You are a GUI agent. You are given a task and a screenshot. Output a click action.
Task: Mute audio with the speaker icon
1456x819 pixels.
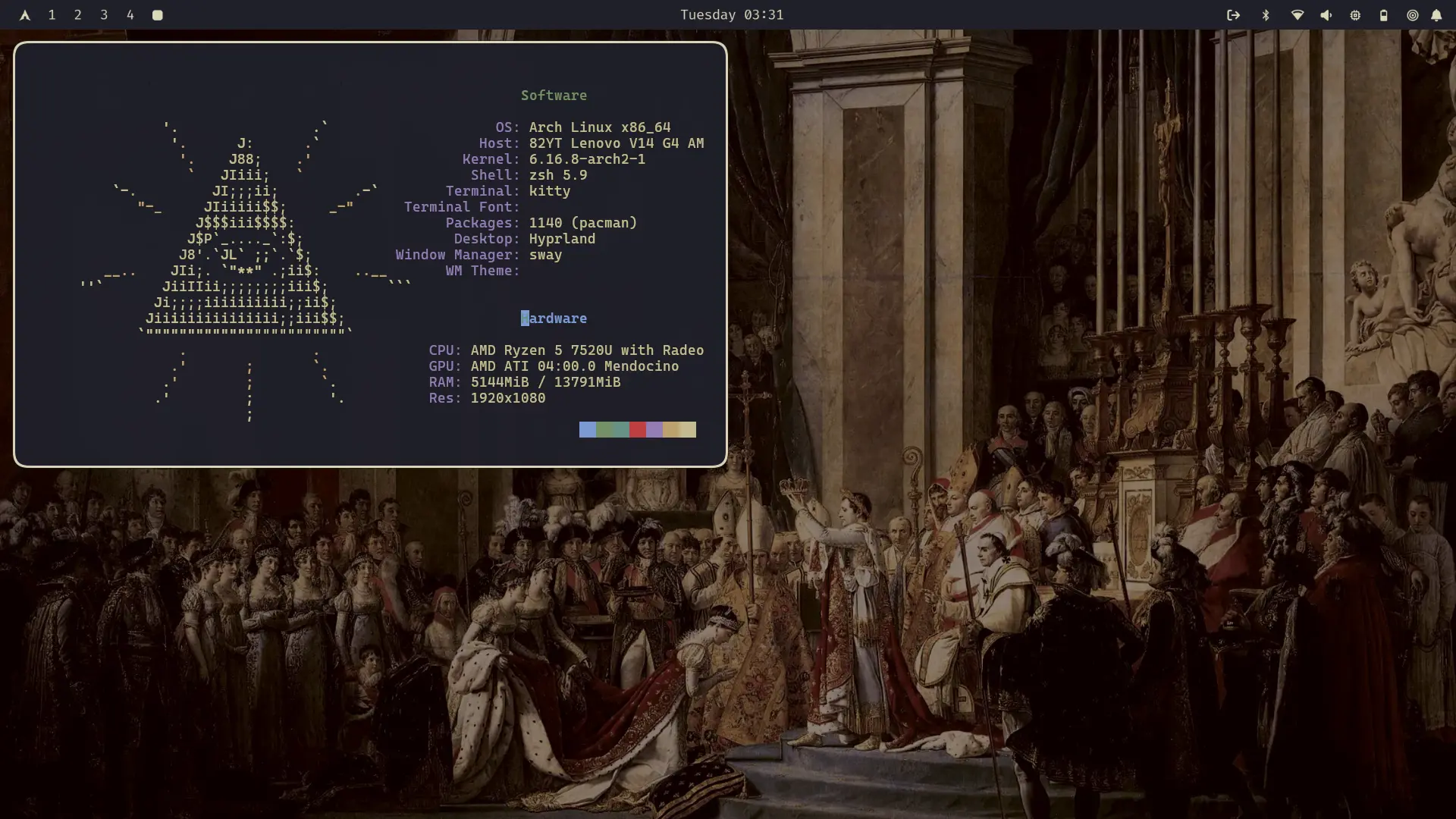tap(1326, 14)
